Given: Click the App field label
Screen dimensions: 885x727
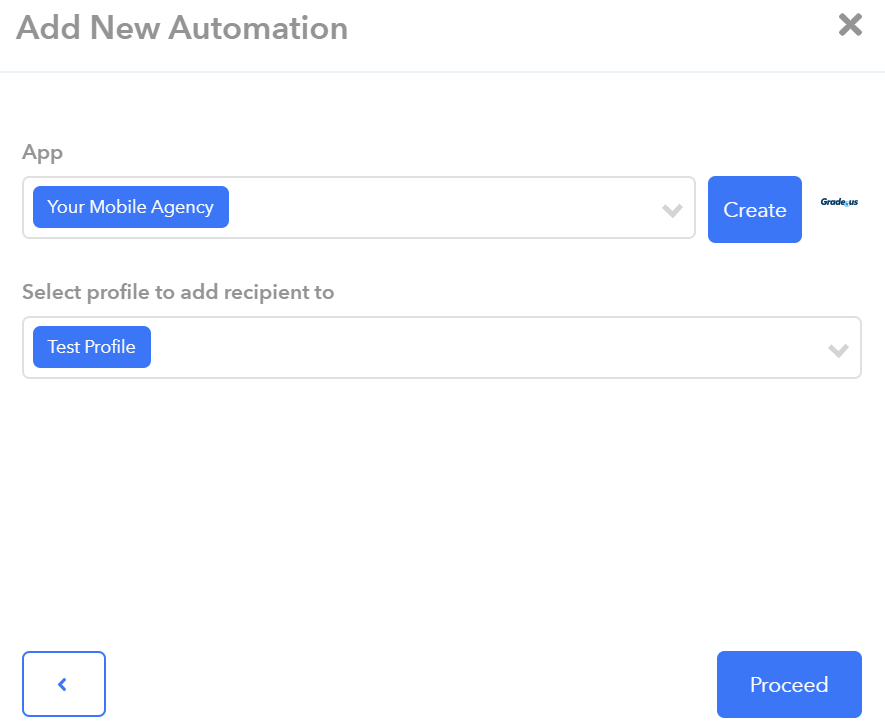Looking at the screenshot, I should (x=42, y=152).
